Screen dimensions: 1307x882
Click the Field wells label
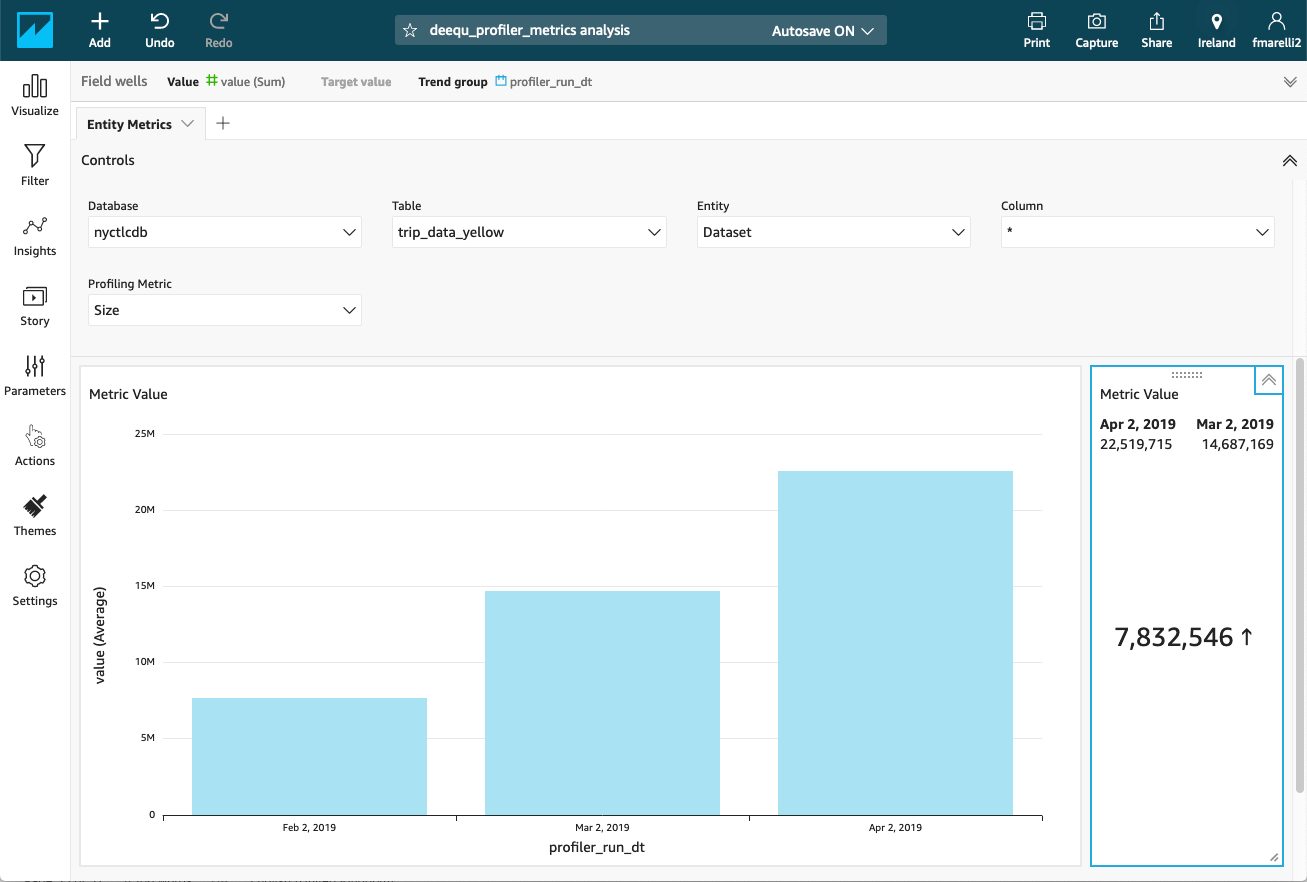(x=114, y=81)
